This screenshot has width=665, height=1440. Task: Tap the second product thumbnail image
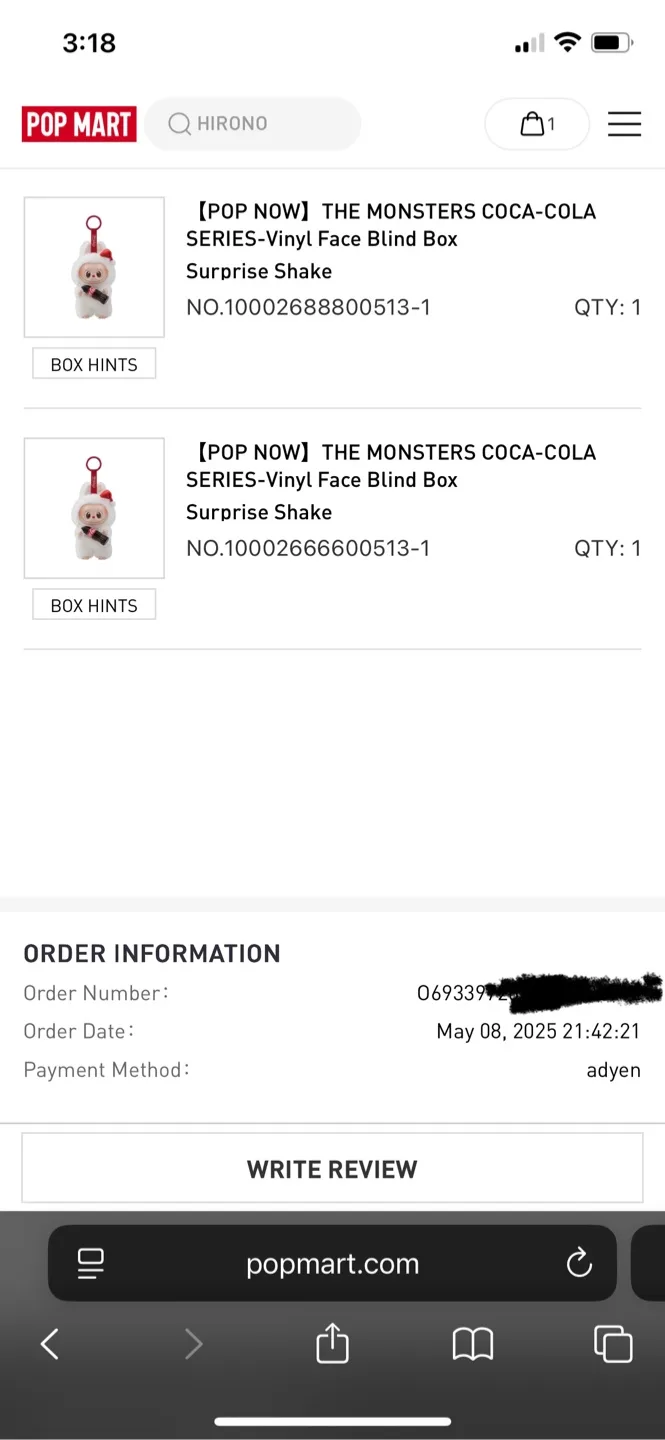click(x=94, y=508)
